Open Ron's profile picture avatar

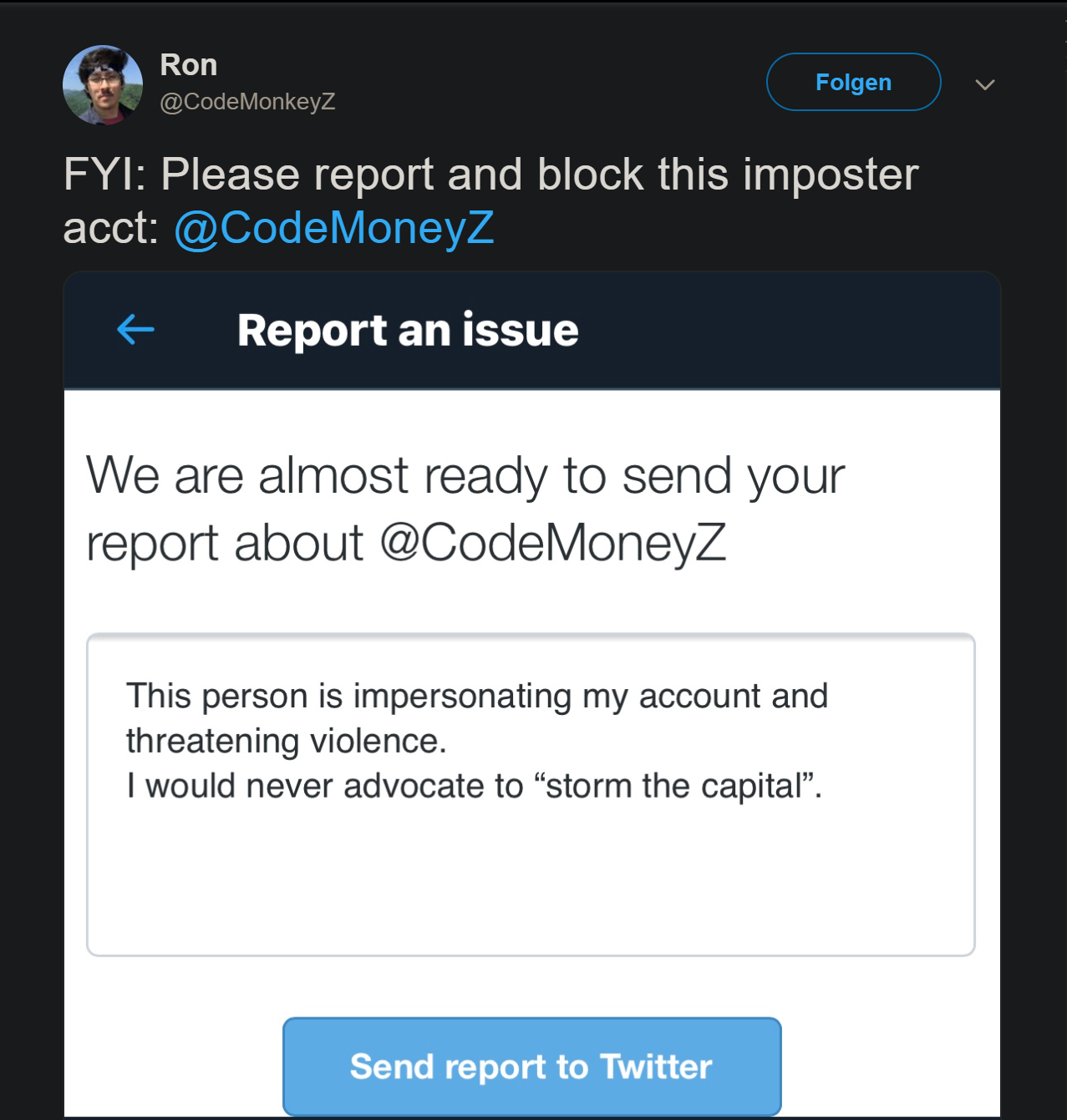click(x=103, y=84)
